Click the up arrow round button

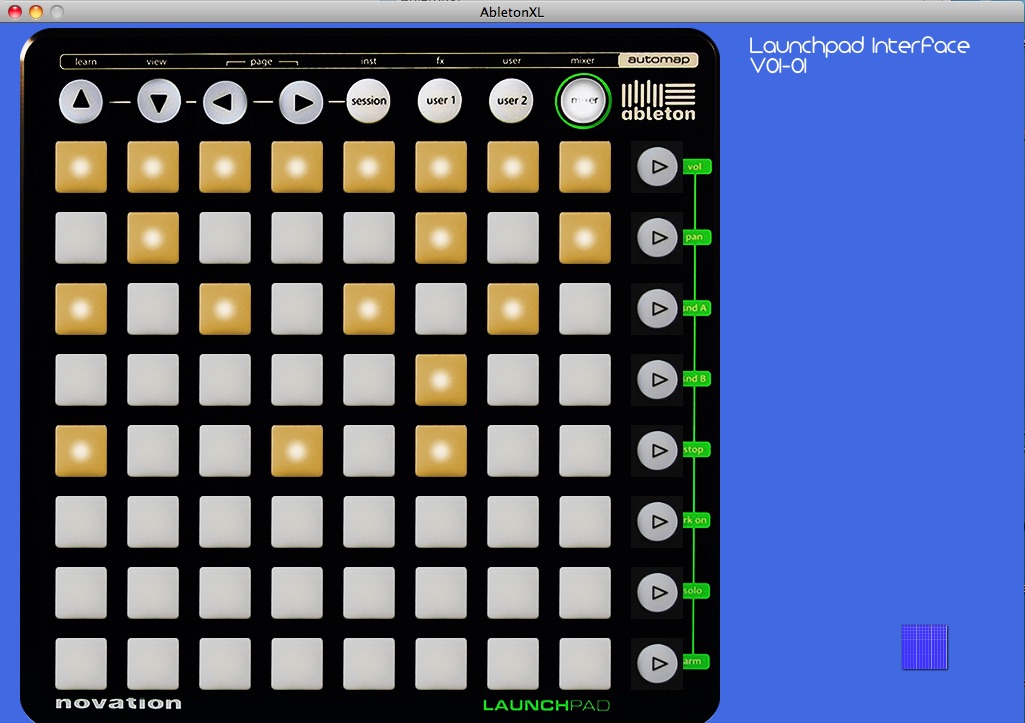tap(81, 101)
